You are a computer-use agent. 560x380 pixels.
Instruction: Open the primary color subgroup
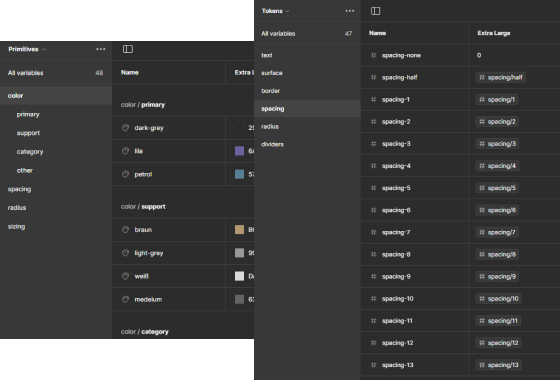click(x=28, y=115)
